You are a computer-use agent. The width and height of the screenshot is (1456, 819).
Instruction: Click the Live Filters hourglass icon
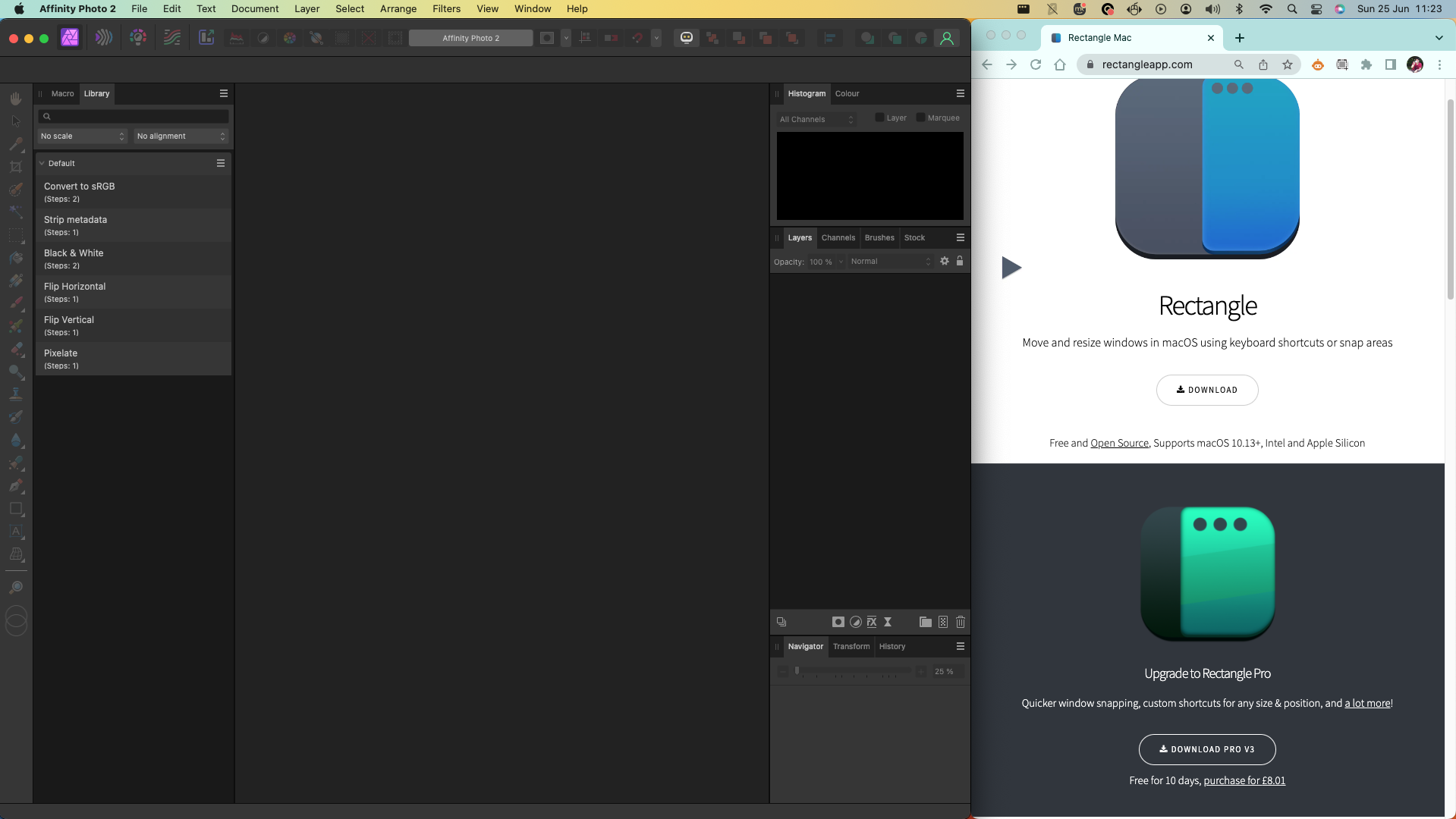(888, 622)
